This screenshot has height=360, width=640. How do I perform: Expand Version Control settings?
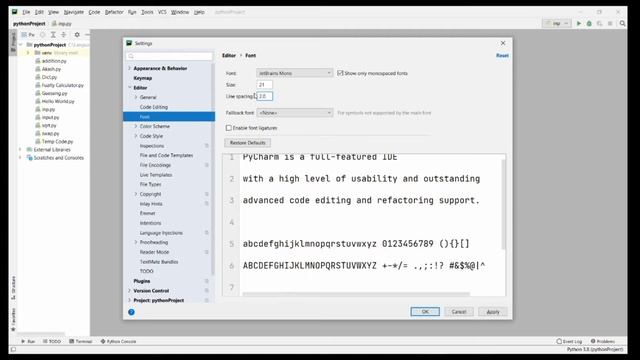(x=130, y=291)
